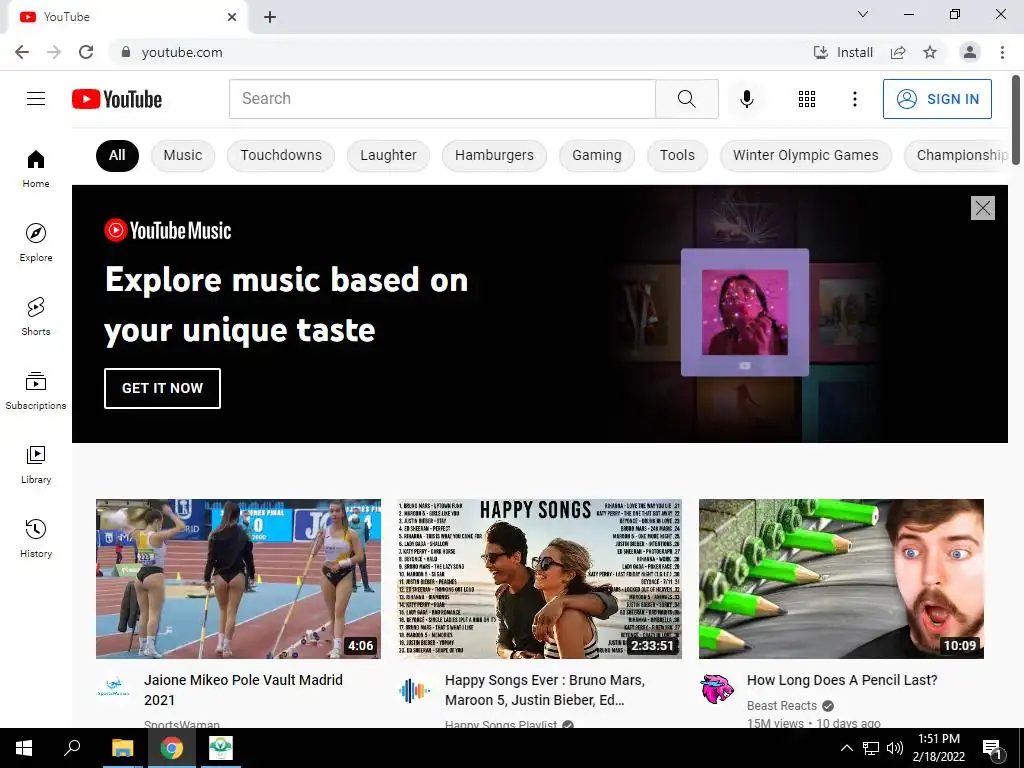Start voice search with microphone
This screenshot has width=1024, height=768.
click(x=746, y=99)
